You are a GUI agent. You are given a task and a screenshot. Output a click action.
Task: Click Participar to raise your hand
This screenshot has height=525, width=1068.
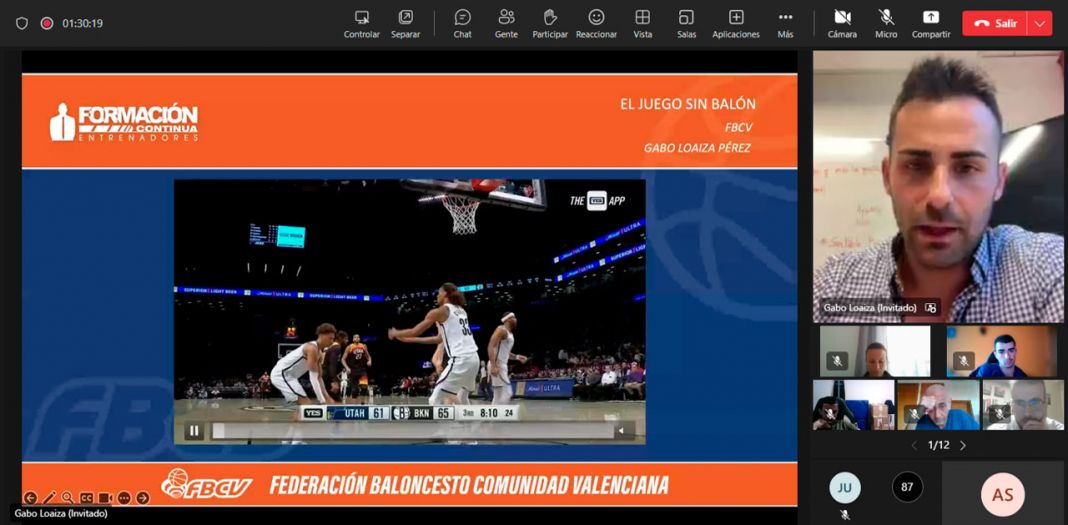(550, 23)
